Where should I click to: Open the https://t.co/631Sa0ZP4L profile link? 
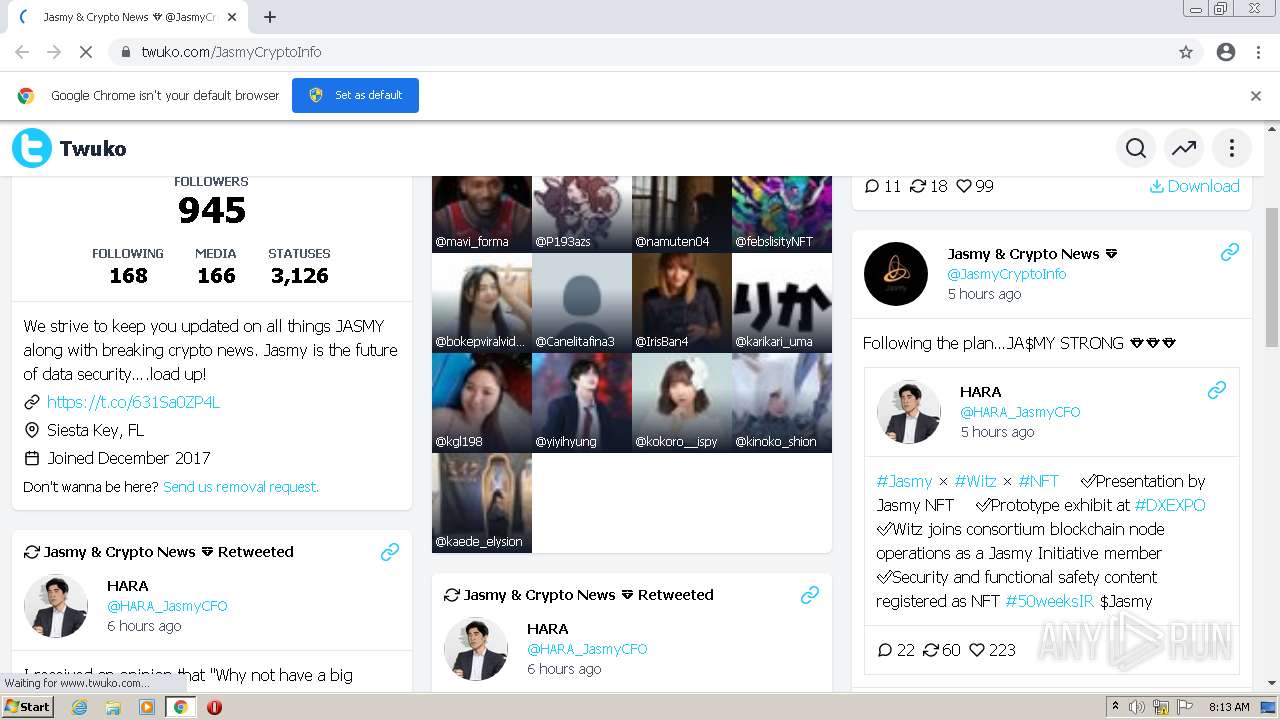click(133, 402)
